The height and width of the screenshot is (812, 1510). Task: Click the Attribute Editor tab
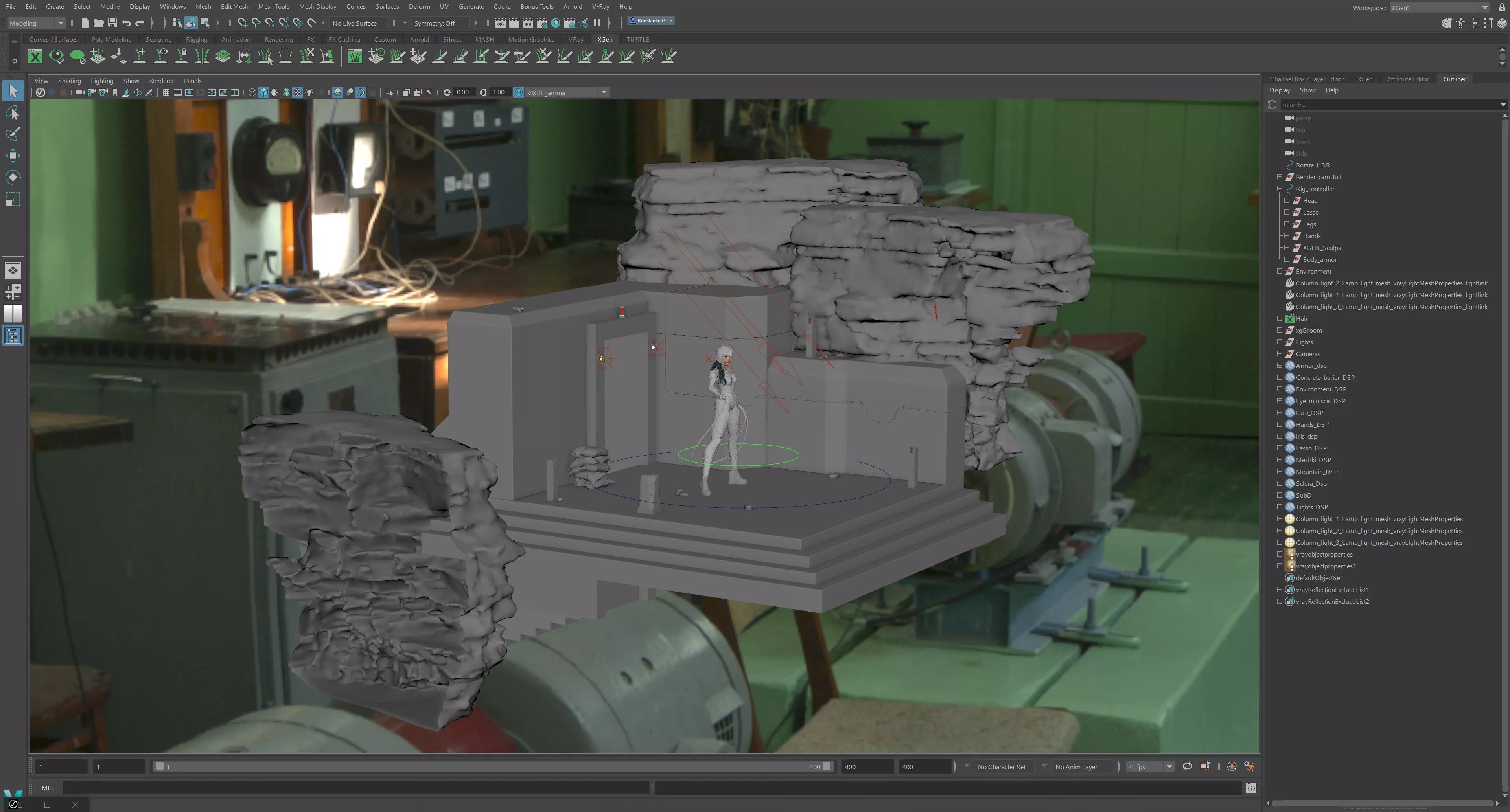click(1407, 79)
